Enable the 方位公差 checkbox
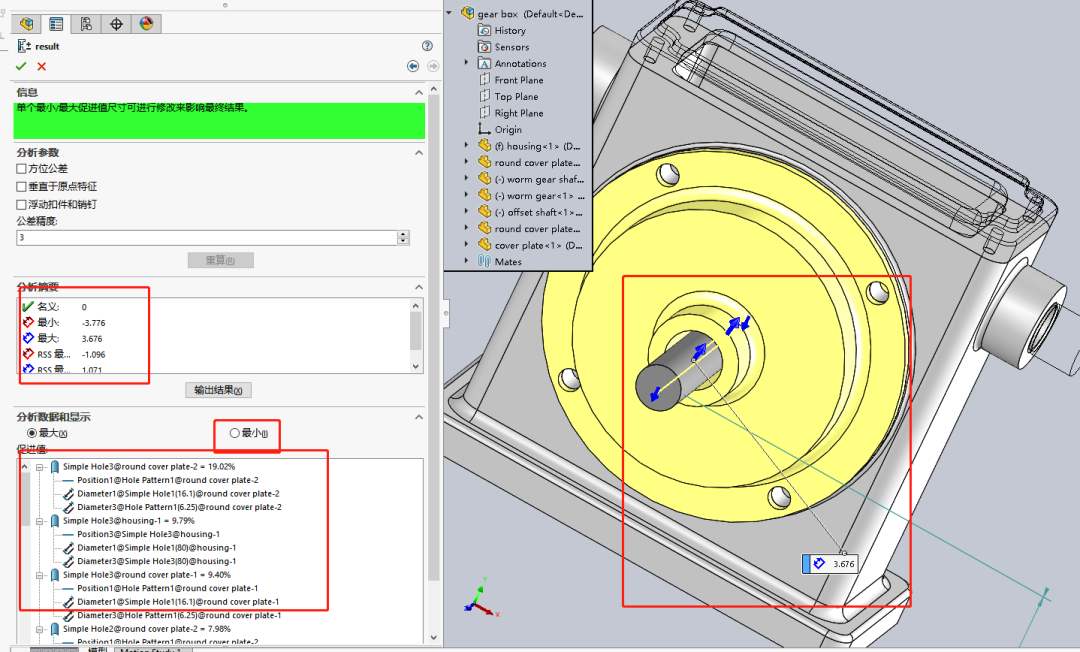Image resolution: width=1080 pixels, height=652 pixels. tap(21, 169)
